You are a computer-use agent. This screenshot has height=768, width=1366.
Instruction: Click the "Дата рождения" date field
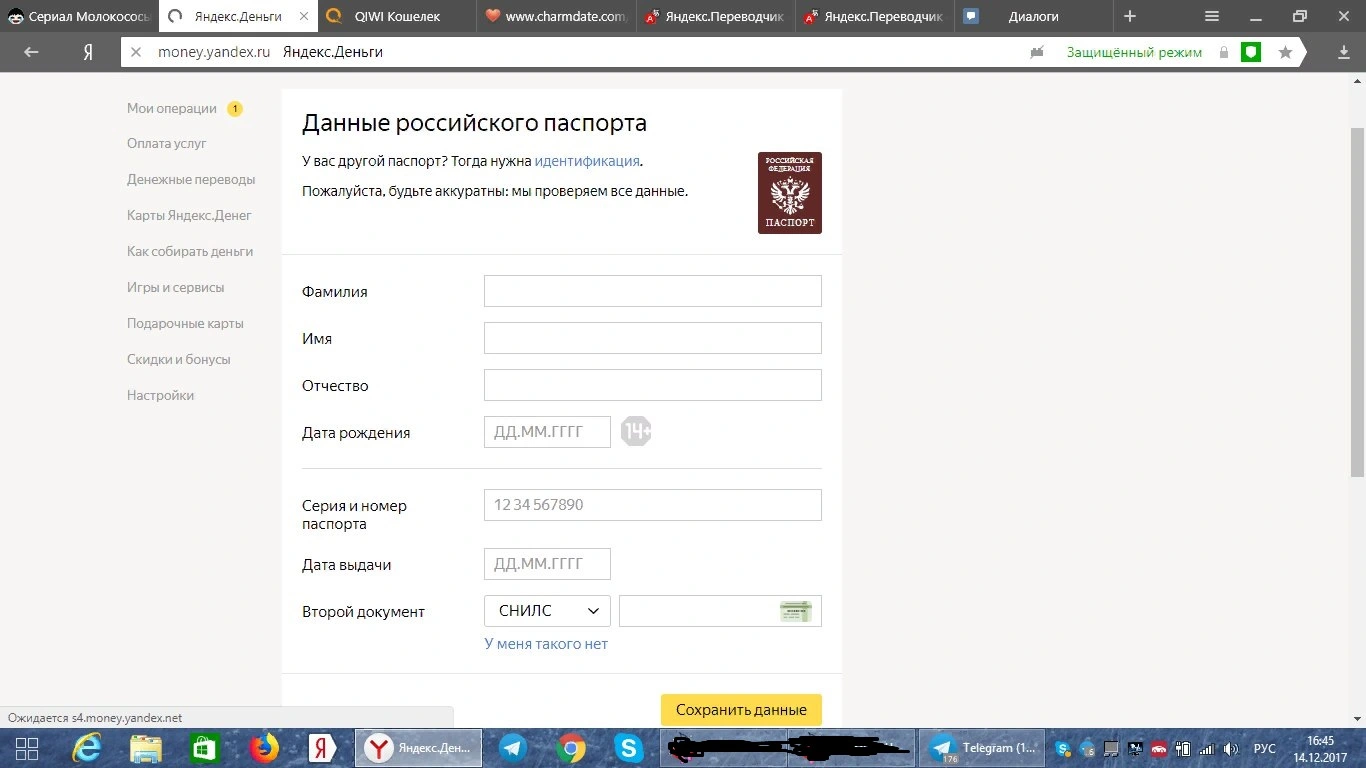coord(547,432)
